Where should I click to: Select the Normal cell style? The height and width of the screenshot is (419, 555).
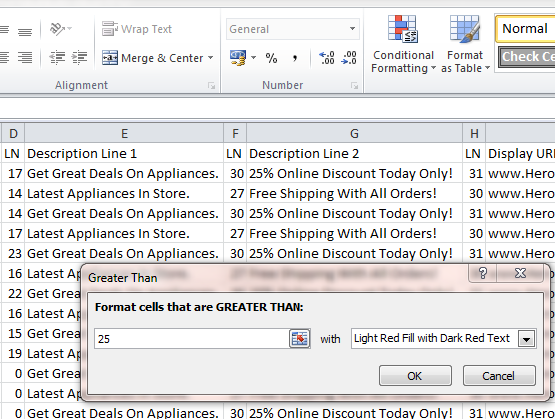525,29
